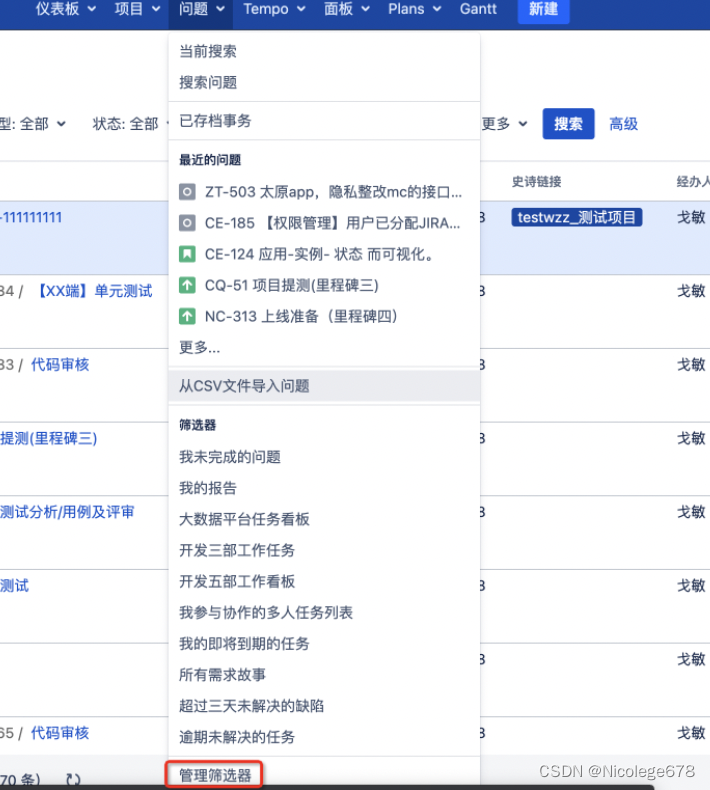Select filter 我的报告
This screenshot has width=710, height=790.
click(x=324, y=488)
